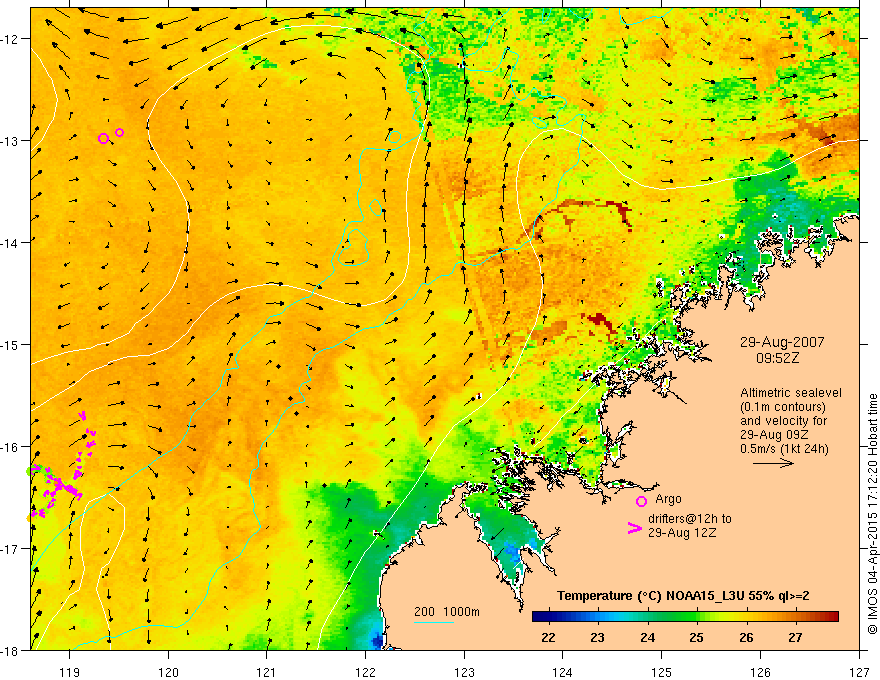Click dark blue end of temperature color bar
Image resolution: width=880 pixels, height=680 pixels.
point(539,617)
